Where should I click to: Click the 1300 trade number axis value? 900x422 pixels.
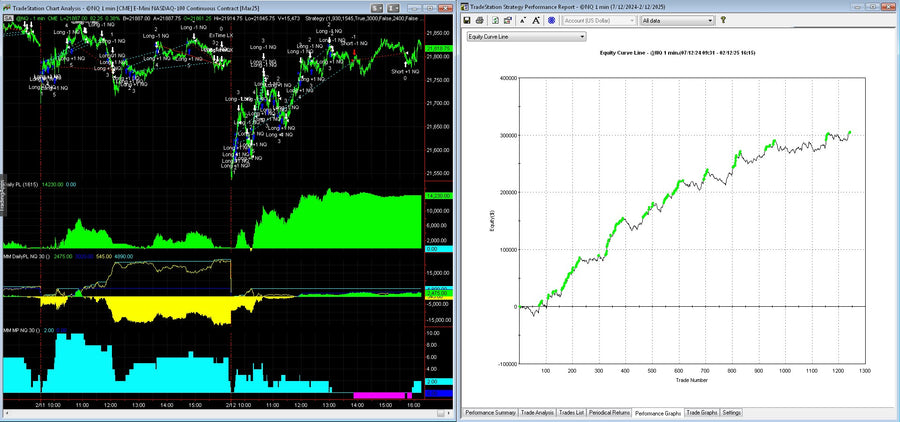866,371
